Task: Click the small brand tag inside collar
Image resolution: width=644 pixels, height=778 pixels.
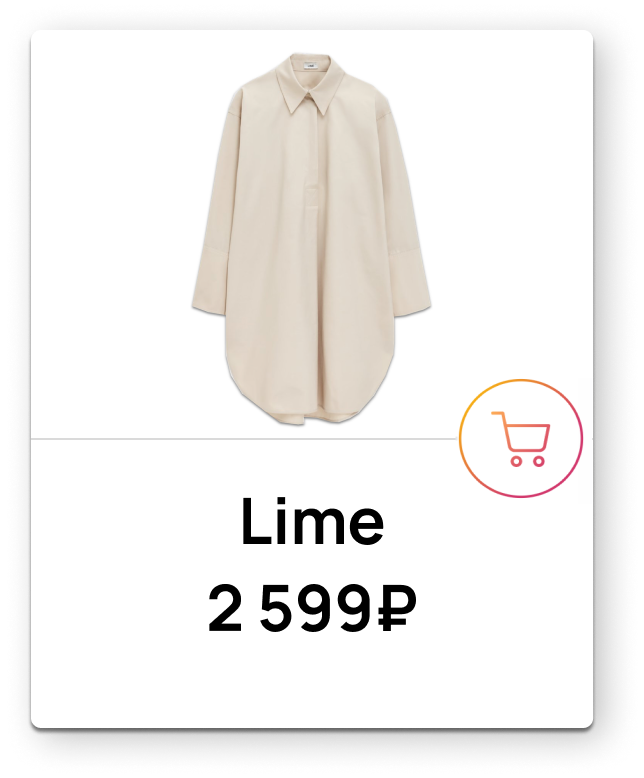Action: 311,65
